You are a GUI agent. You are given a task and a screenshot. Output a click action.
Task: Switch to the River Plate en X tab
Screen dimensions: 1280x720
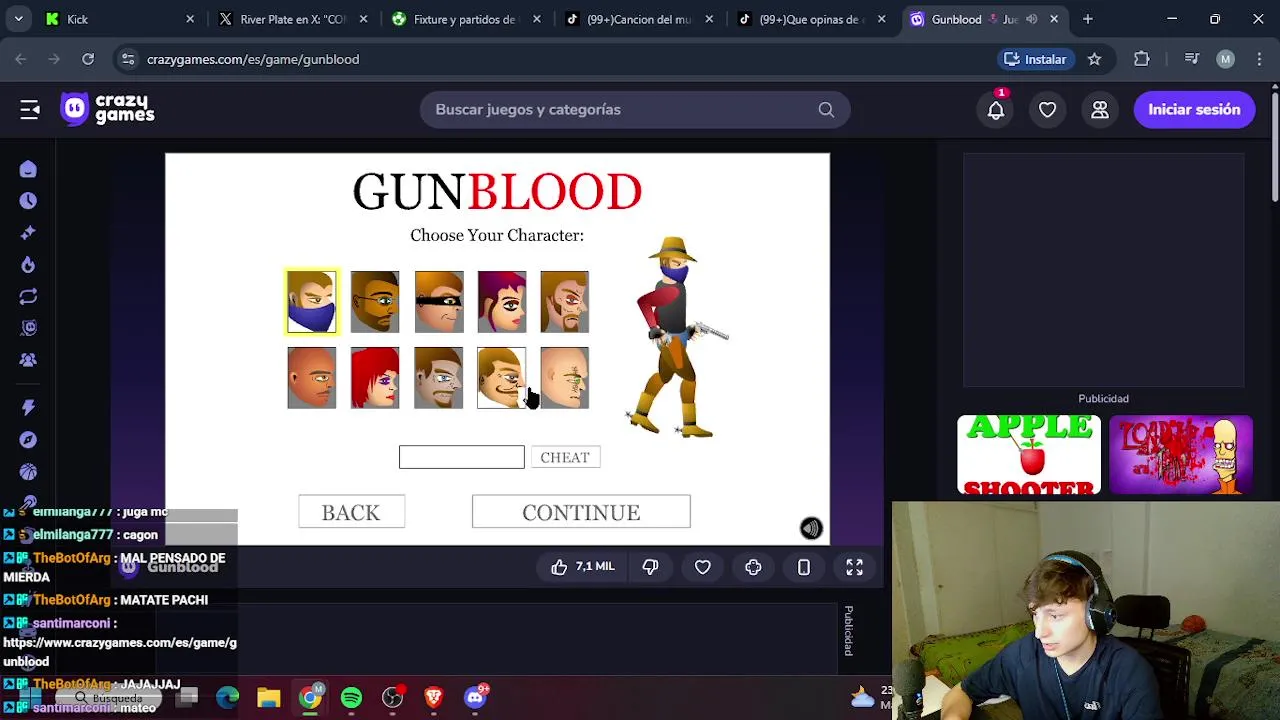[293, 19]
